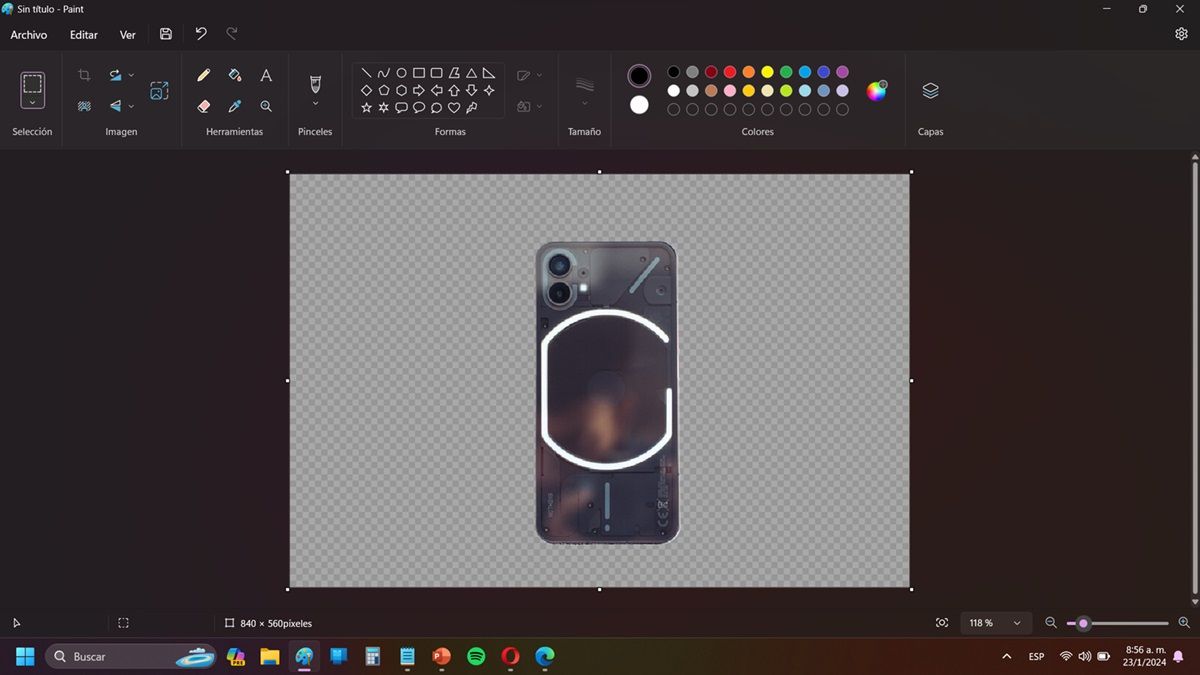The image size is (1200, 675).
Task: Open the Ver menu
Action: [x=128, y=35]
